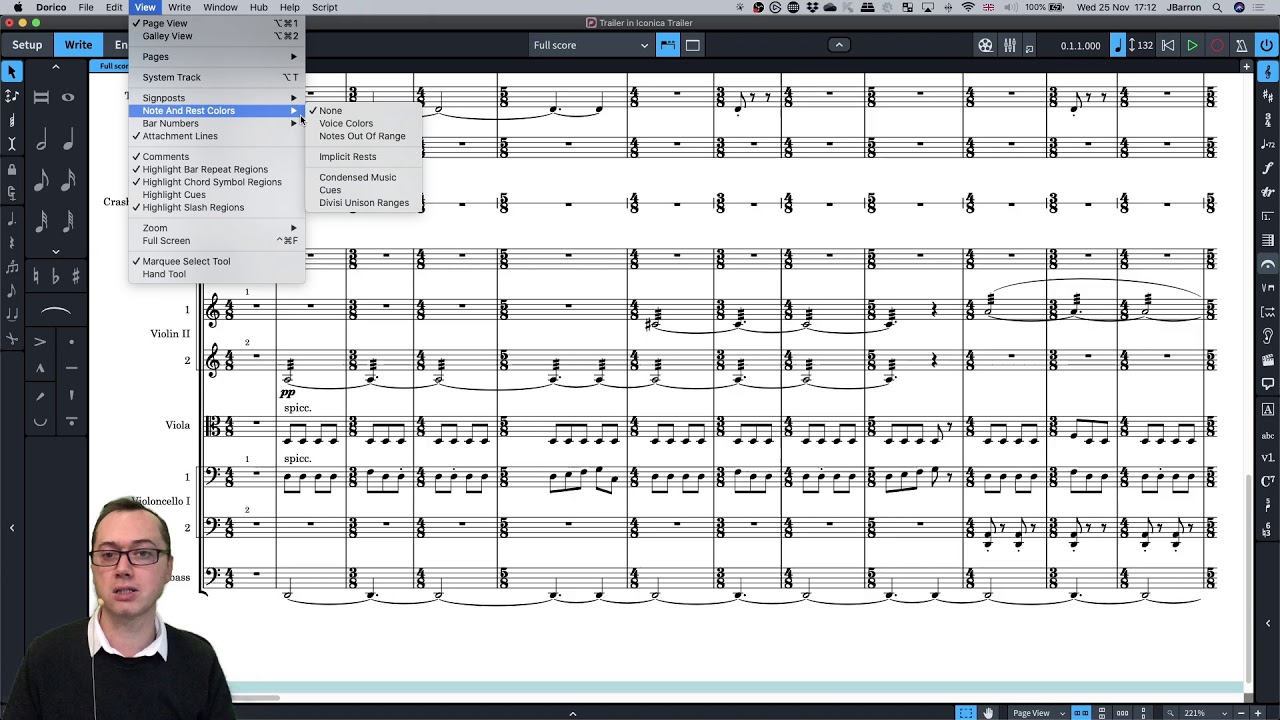The image size is (1280, 720).
Task: Open the Dynamics panel forte icon
Action: (x=1268, y=168)
